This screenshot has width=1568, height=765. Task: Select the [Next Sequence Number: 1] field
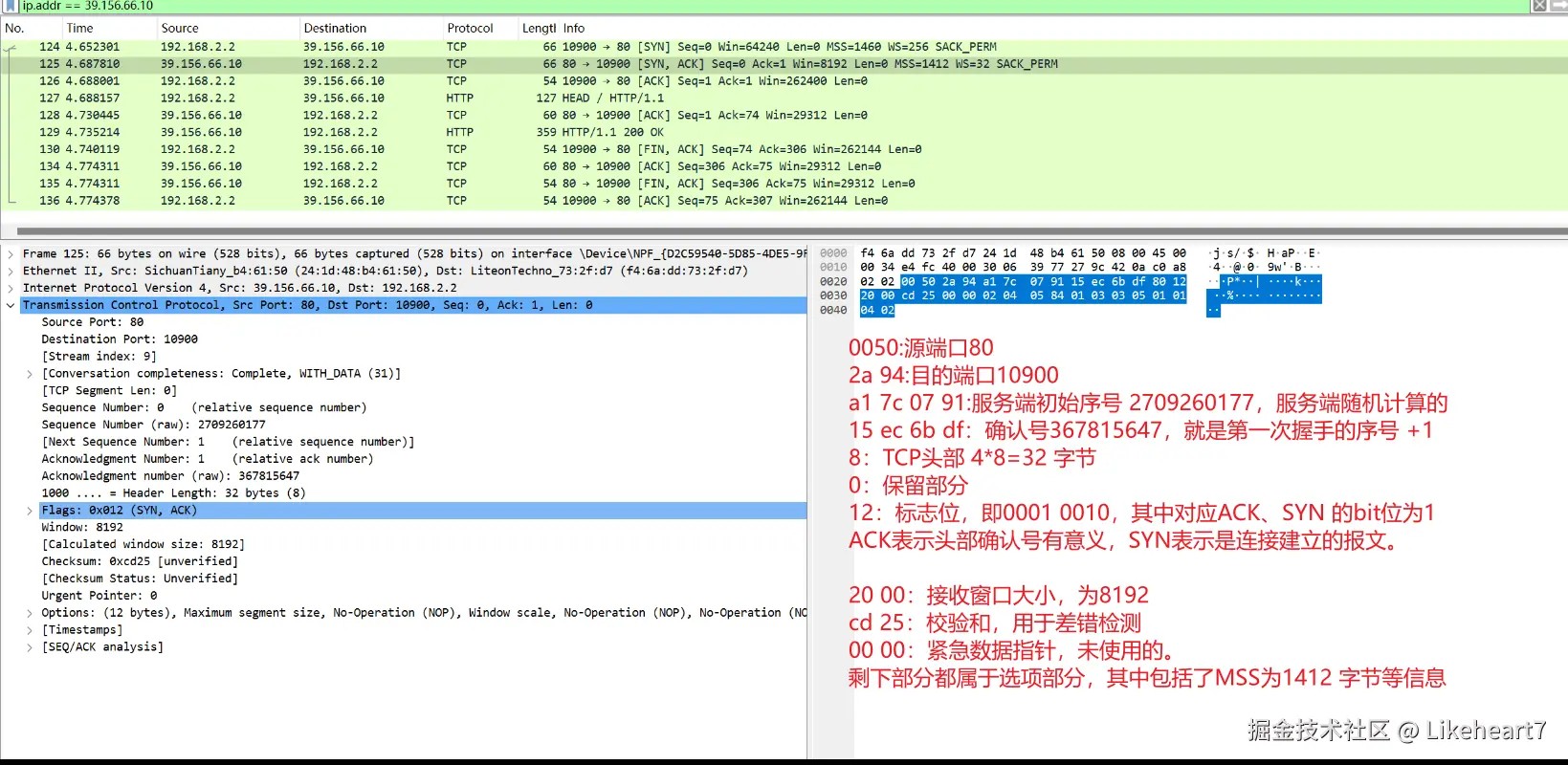click(228, 442)
